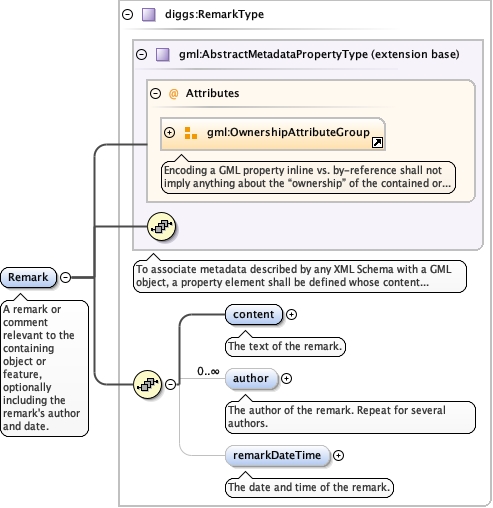Screen dimensions: 493x508
Task: Click the 'Encoding a GML property inline' annotation
Action: point(308,177)
